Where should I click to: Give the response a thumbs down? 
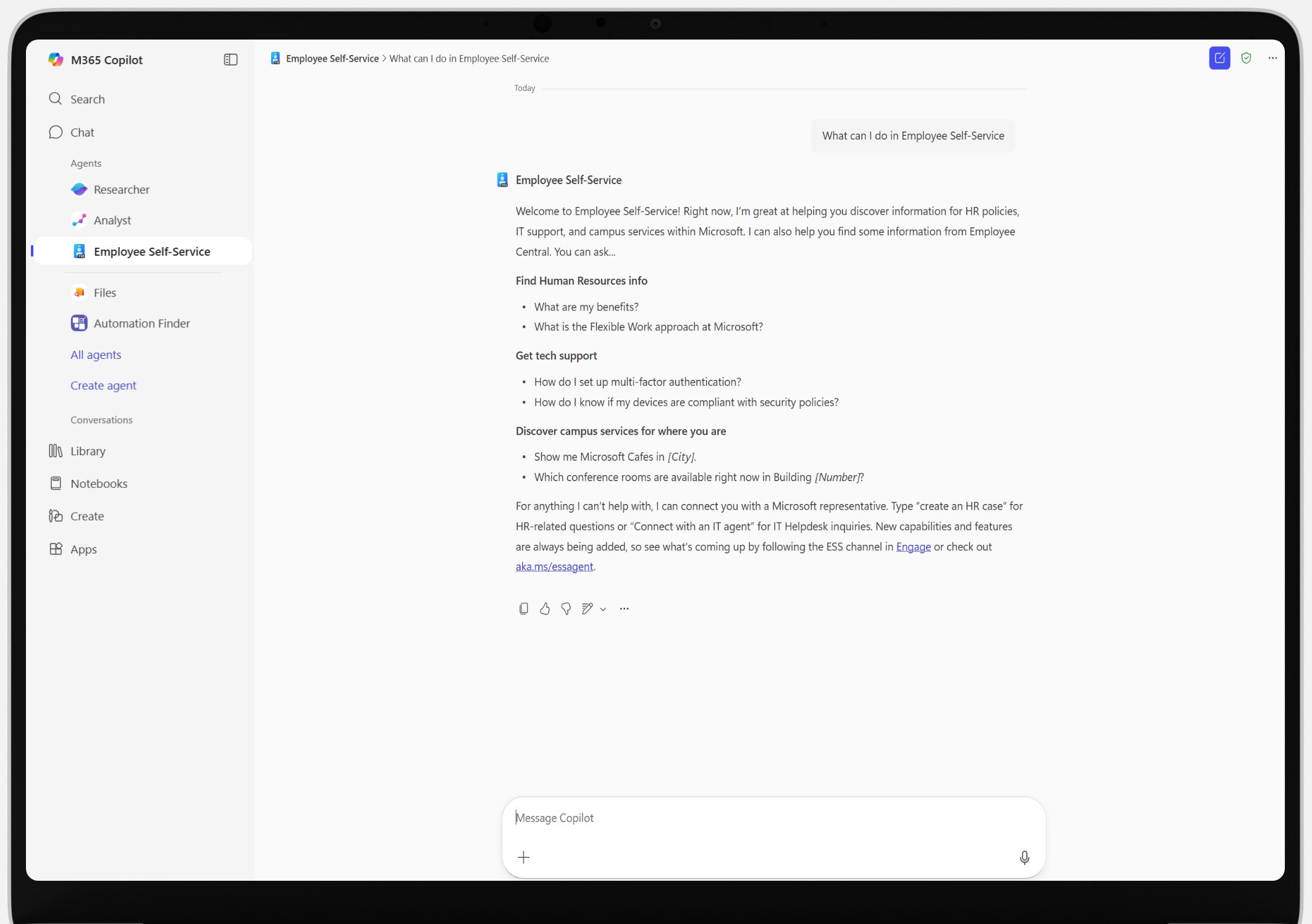click(565, 608)
